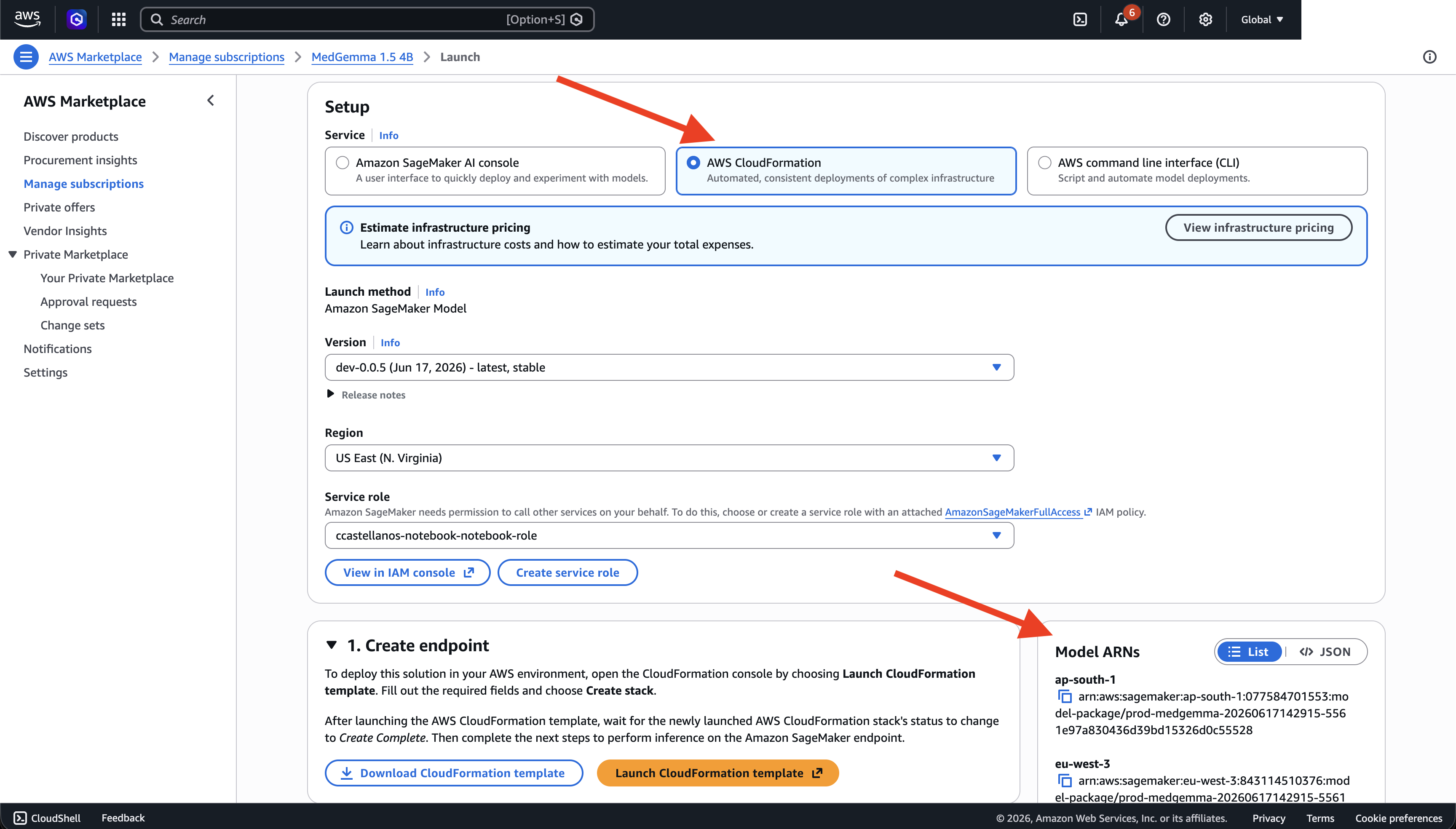Go to MedGemma 1.5 4B breadcrumb
The image size is (1456, 829).
click(362, 57)
